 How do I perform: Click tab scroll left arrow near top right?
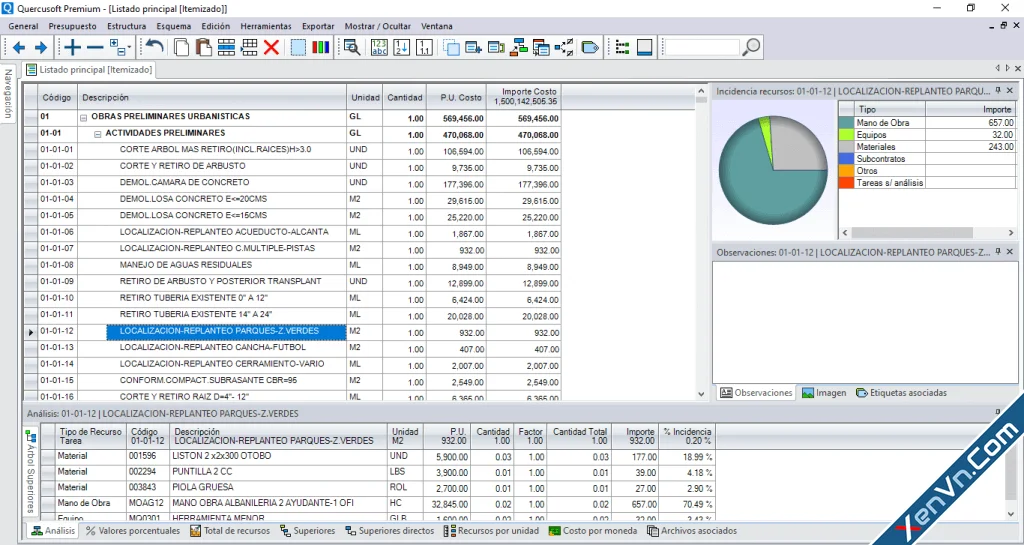pyautogui.click(x=997, y=68)
